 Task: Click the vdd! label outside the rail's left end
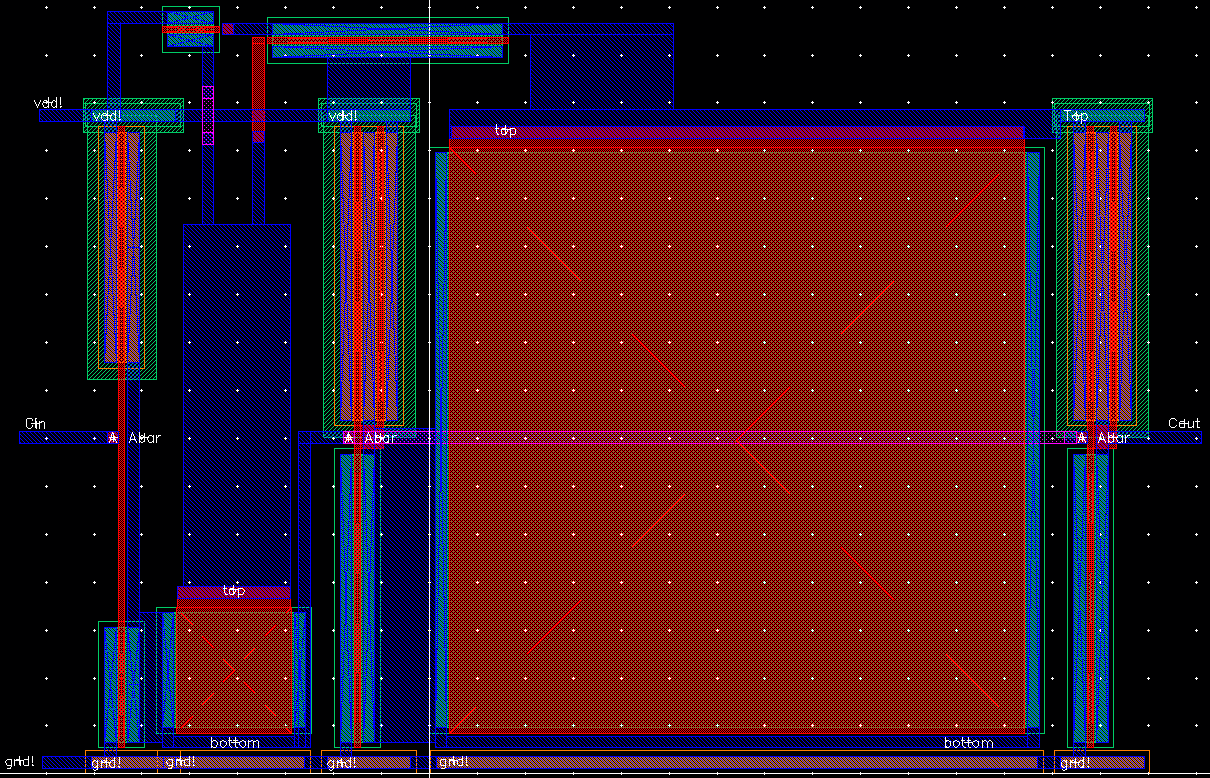pos(48,103)
